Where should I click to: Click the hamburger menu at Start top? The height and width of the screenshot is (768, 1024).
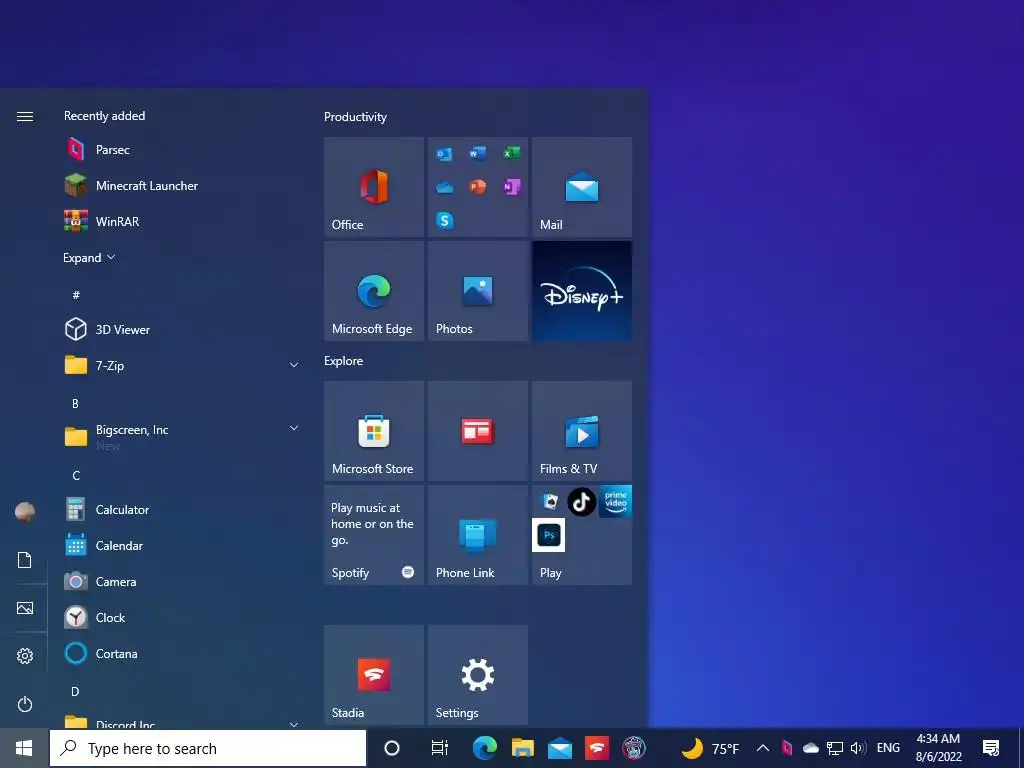[25, 116]
